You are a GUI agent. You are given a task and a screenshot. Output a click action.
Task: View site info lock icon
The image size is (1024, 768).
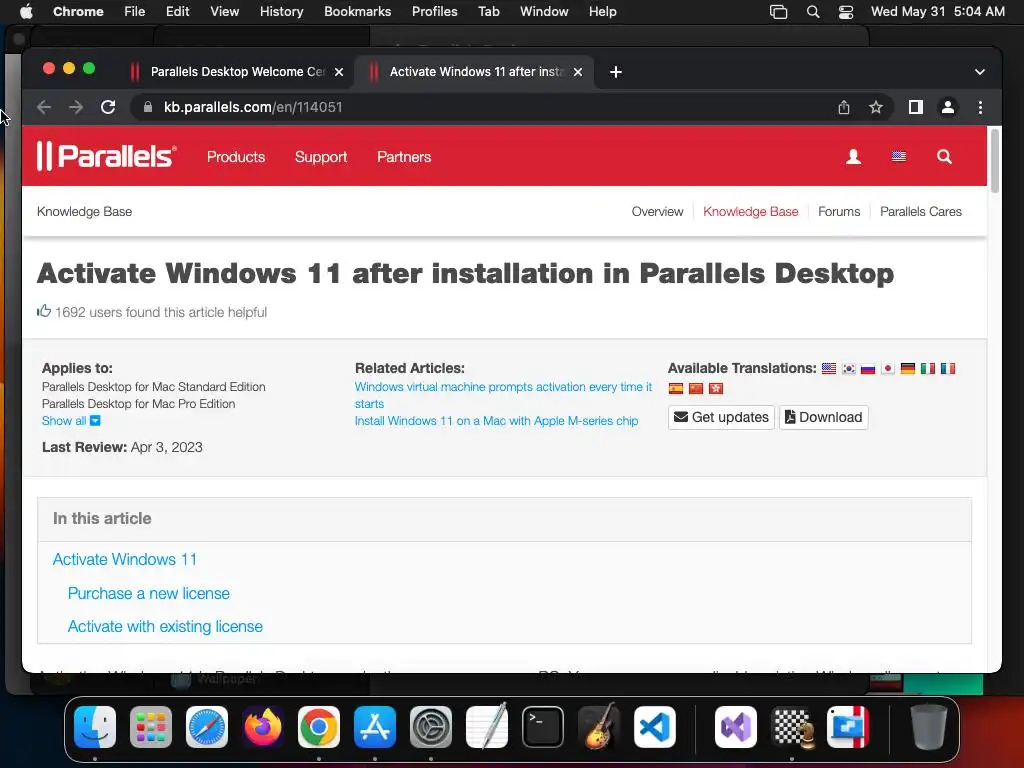(148, 107)
